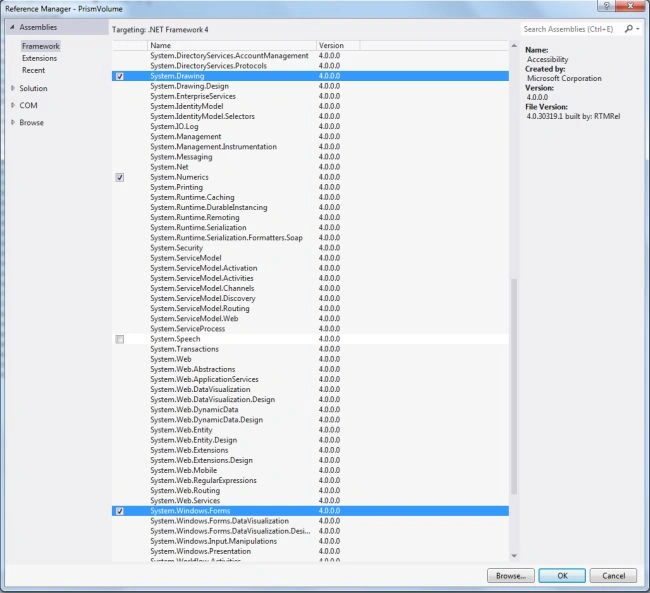Select the System.Web.Mobile row
This screenshot has height=593, width=650.
(x=310, y=470)
